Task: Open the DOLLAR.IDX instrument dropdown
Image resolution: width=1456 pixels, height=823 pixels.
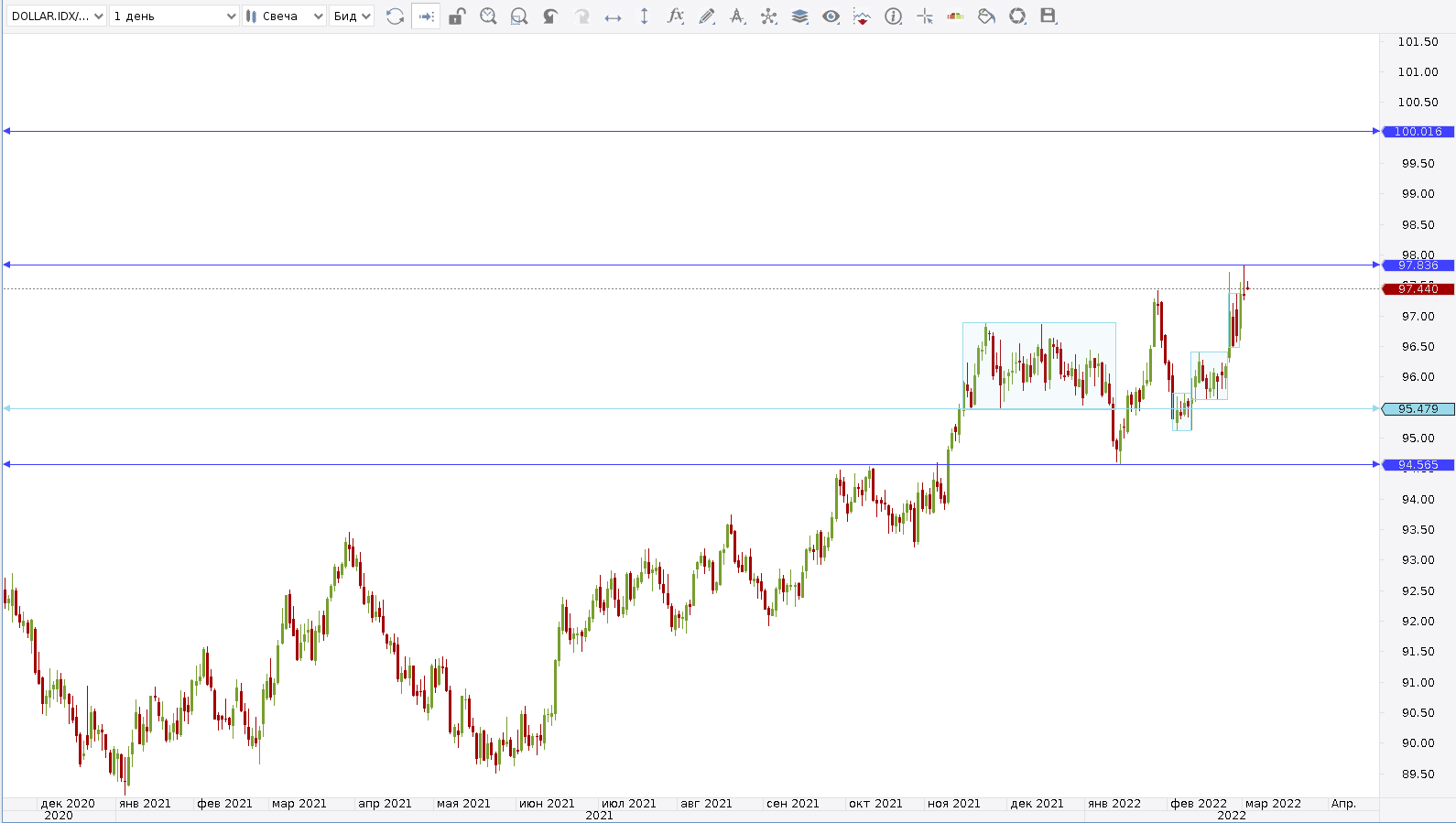Action: tap(57, 16)
